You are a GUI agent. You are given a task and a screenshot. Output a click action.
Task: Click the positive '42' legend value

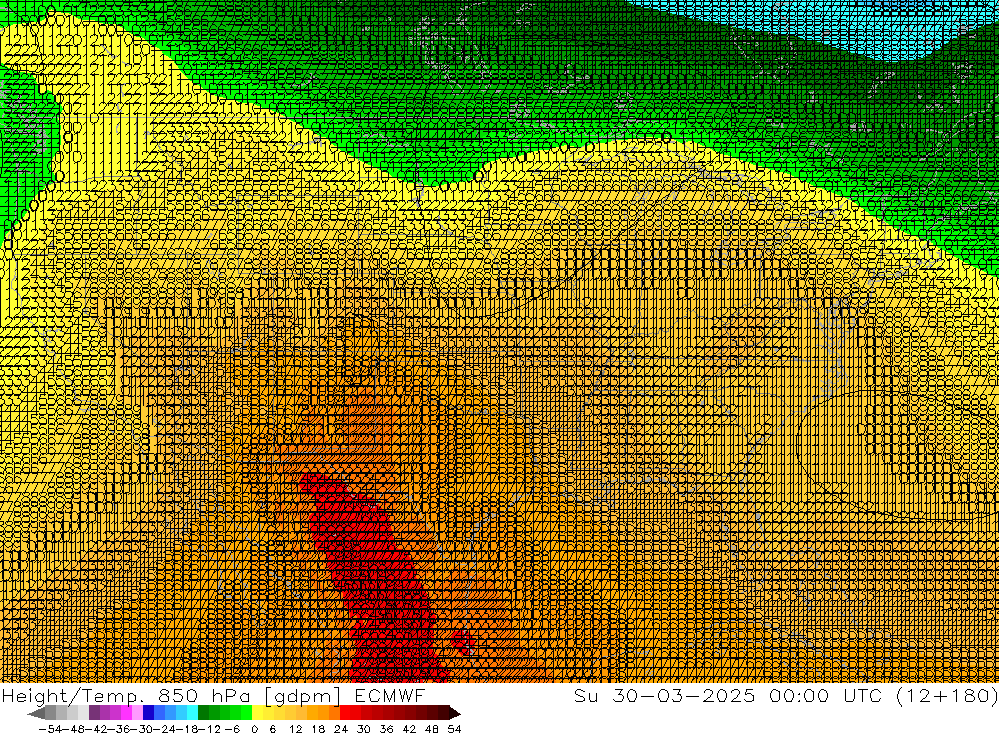pos(409,729)
